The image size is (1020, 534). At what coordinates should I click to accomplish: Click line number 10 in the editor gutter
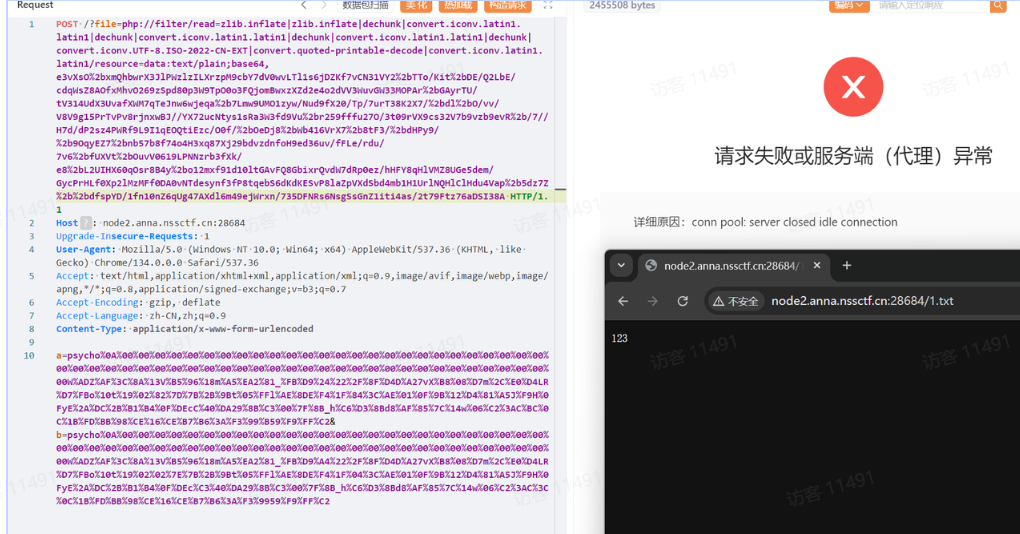click(x=29, y=355)
